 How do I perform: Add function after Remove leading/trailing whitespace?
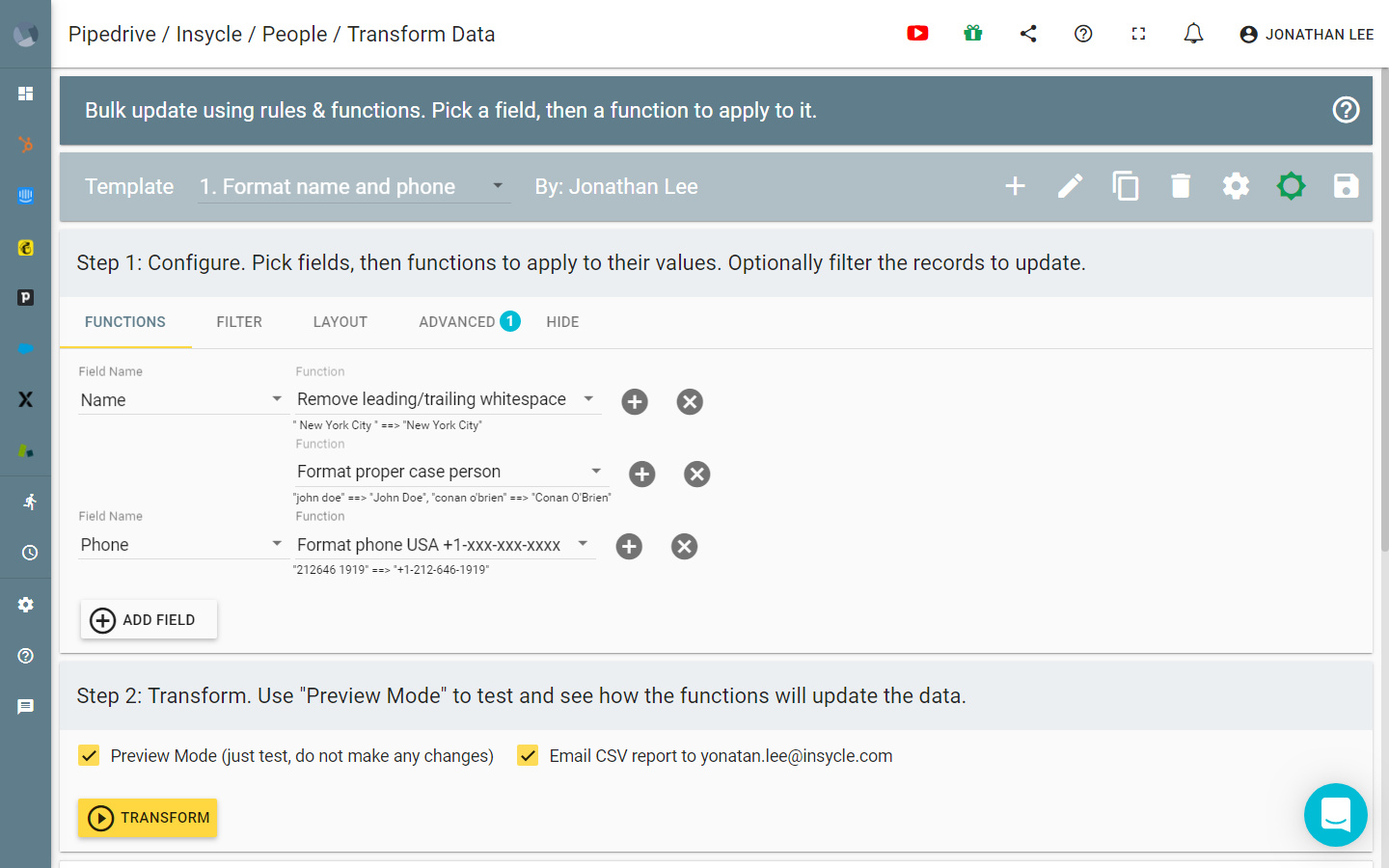coord(635,402)
